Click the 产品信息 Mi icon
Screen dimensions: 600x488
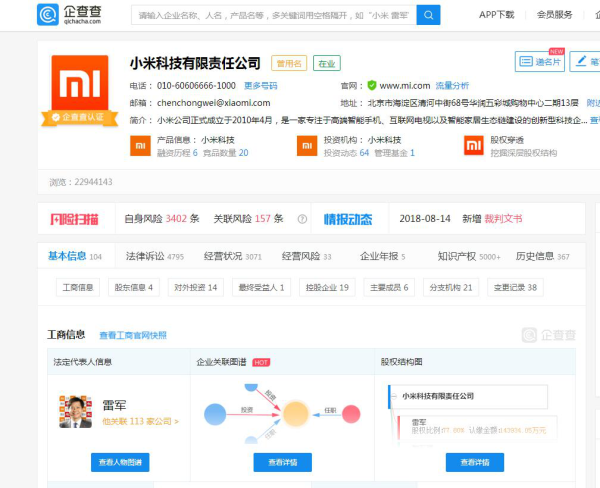point(138,147)
